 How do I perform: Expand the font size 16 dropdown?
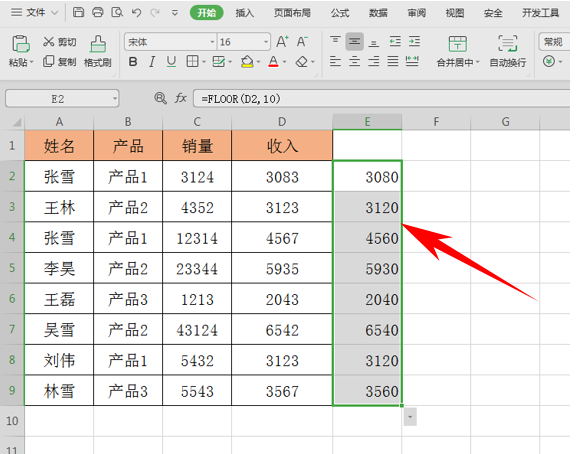[x=266, y=42]
